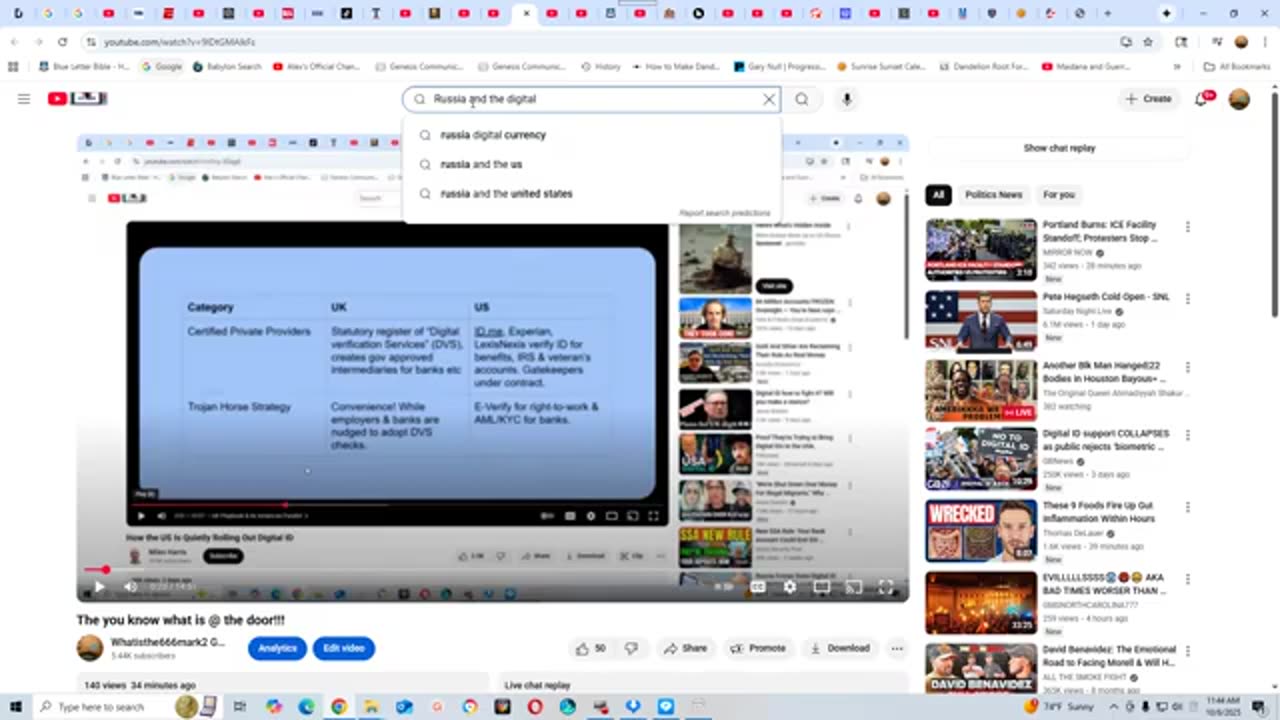Open "Digital ID support COLLAPSES" video title

pos(1105,440)
